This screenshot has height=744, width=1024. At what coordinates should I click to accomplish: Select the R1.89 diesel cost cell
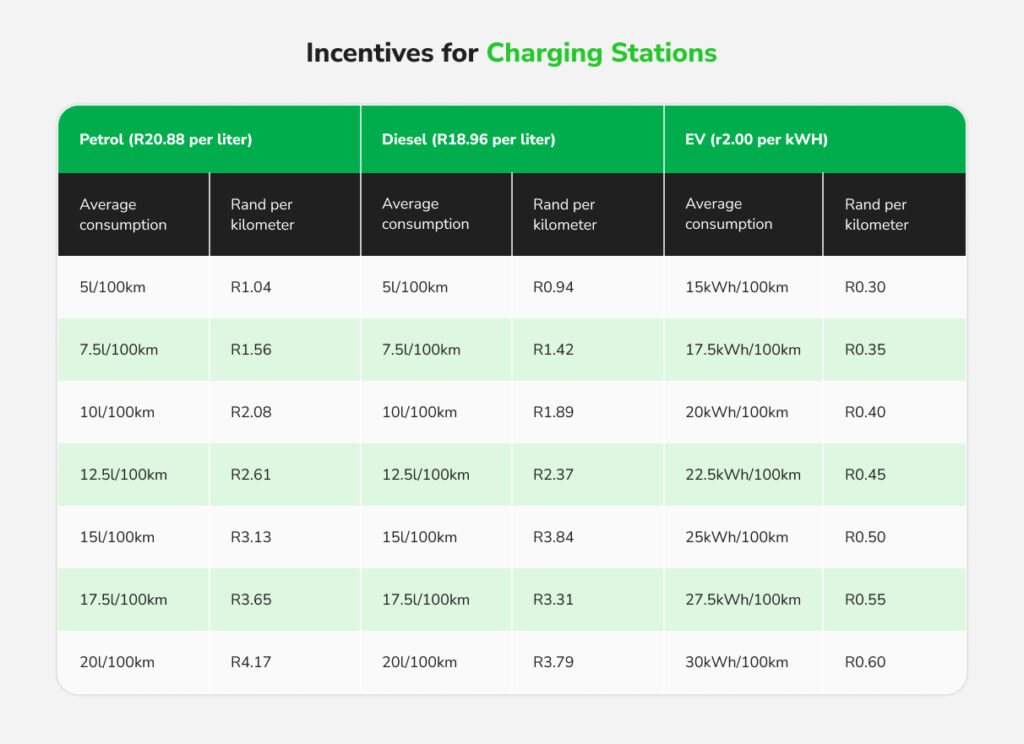click(x=554, y=412)
